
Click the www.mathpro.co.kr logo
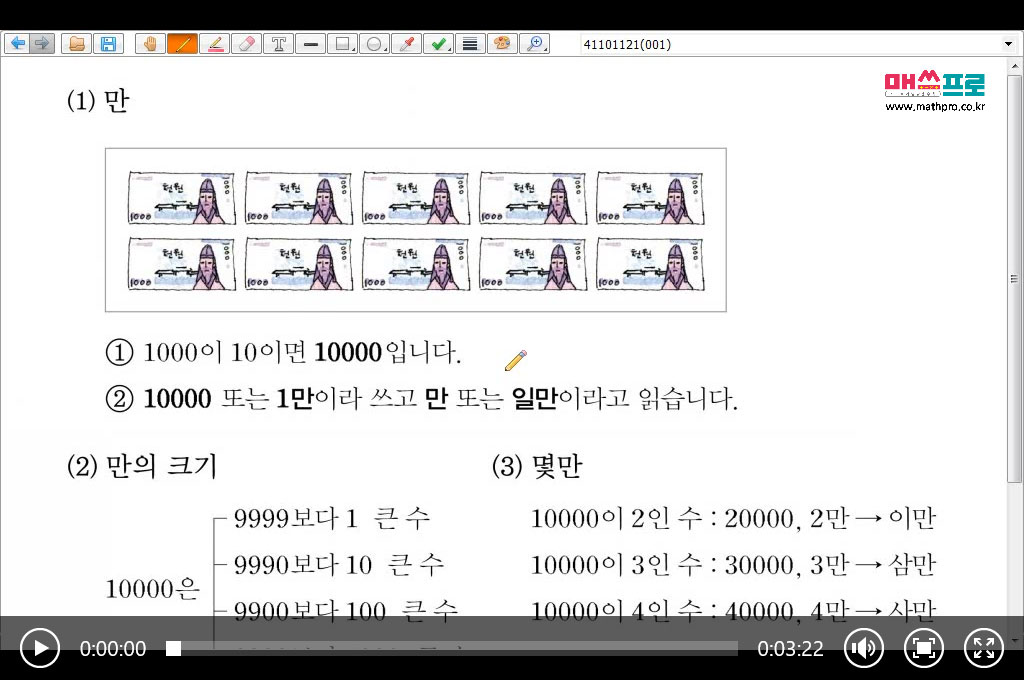(x=935, y=92)
